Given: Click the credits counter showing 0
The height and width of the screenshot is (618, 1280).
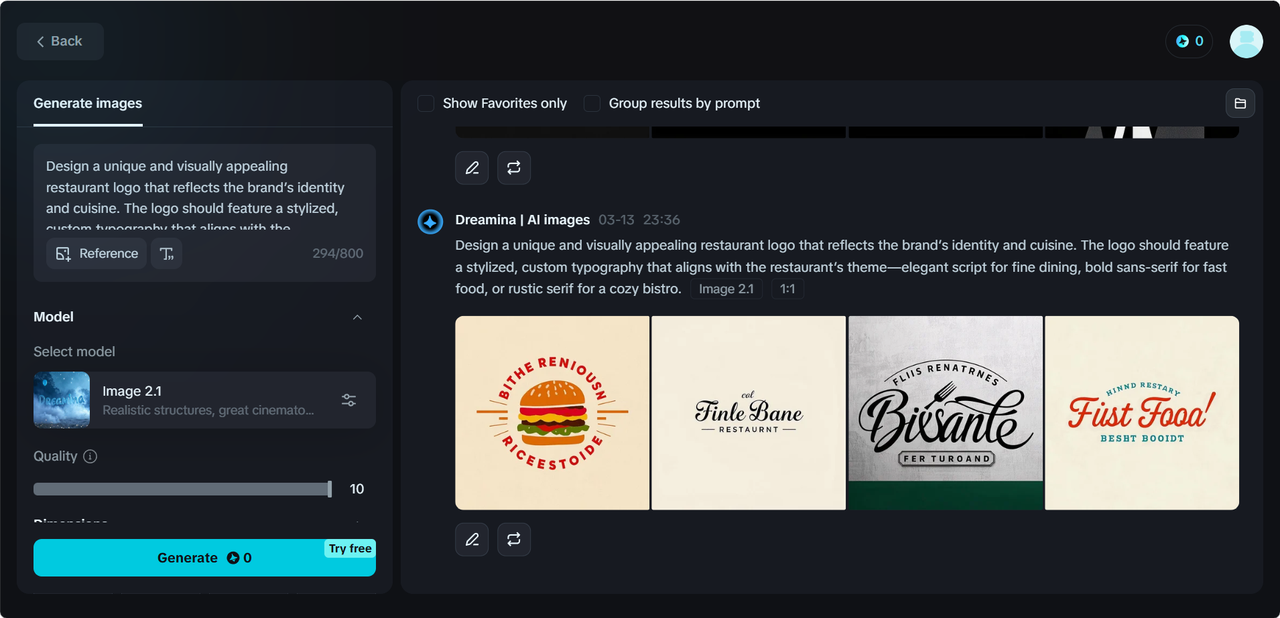Looking at the screenshot, I should pyautogui.click(x=1189, y=41).
